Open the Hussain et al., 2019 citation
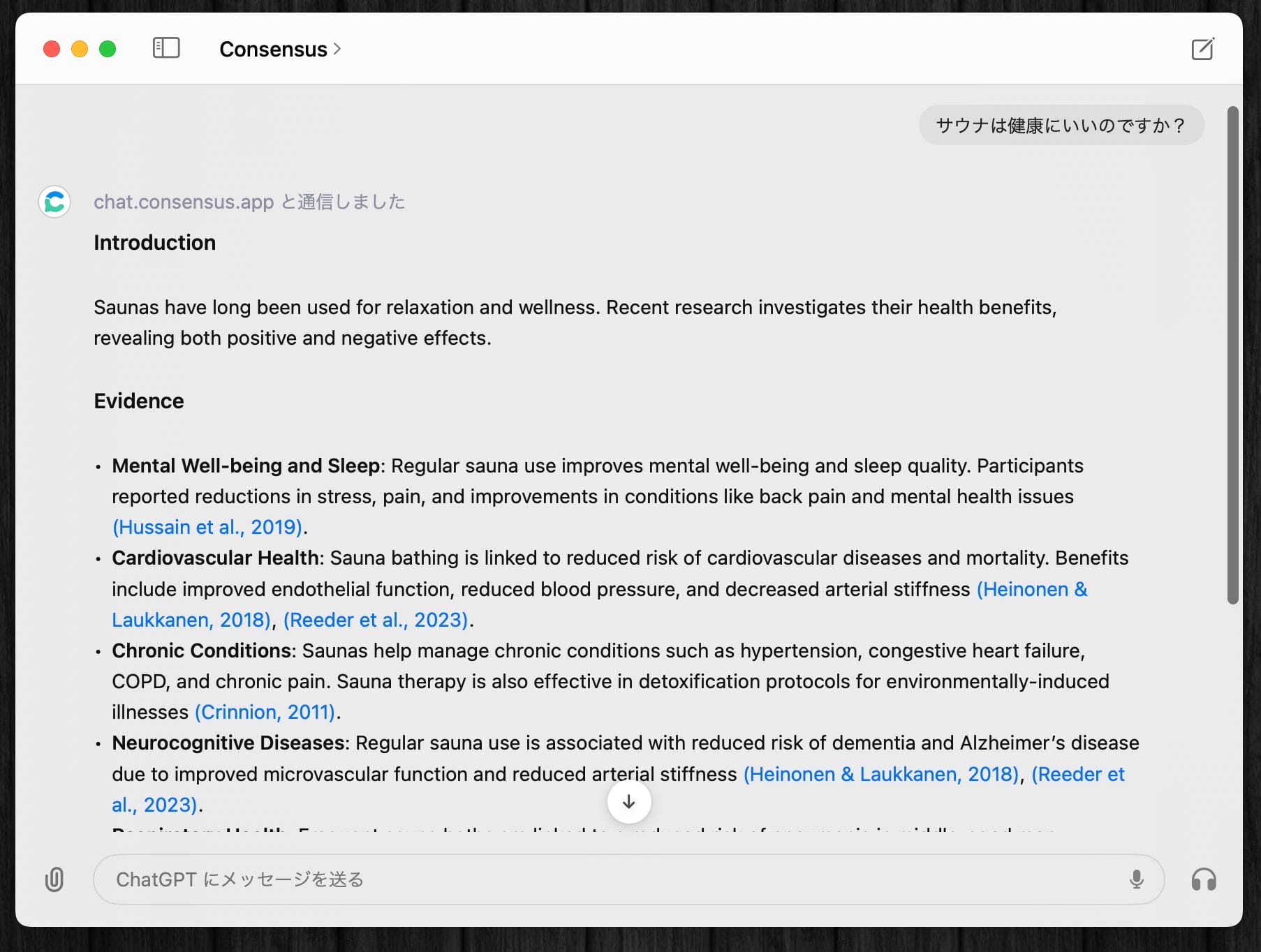 click(208, 527)
